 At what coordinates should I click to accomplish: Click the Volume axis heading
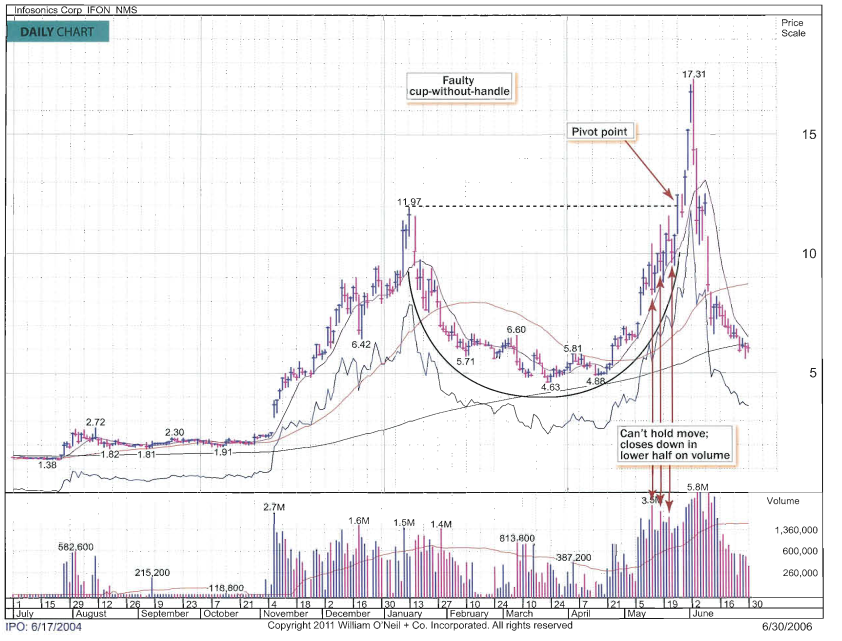783,500
